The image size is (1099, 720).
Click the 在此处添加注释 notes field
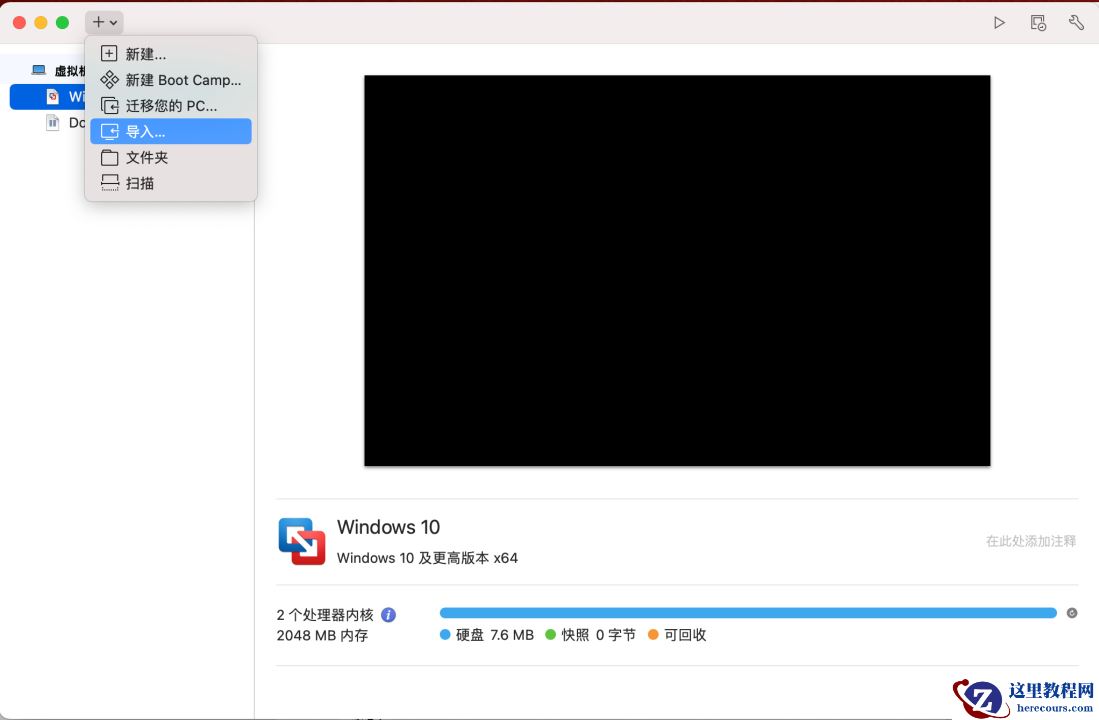tap(1030, 541)
